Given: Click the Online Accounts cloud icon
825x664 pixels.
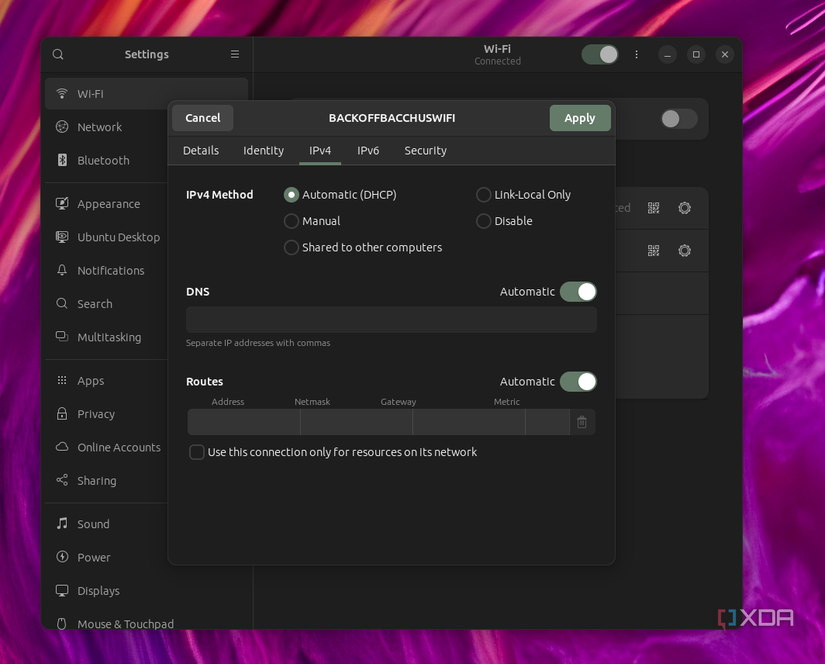Looking at the screenshot, I should coord(62,447).
